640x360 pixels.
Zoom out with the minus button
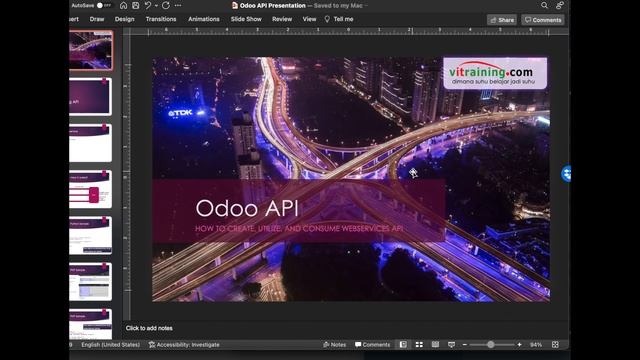[x=464, y=345]
